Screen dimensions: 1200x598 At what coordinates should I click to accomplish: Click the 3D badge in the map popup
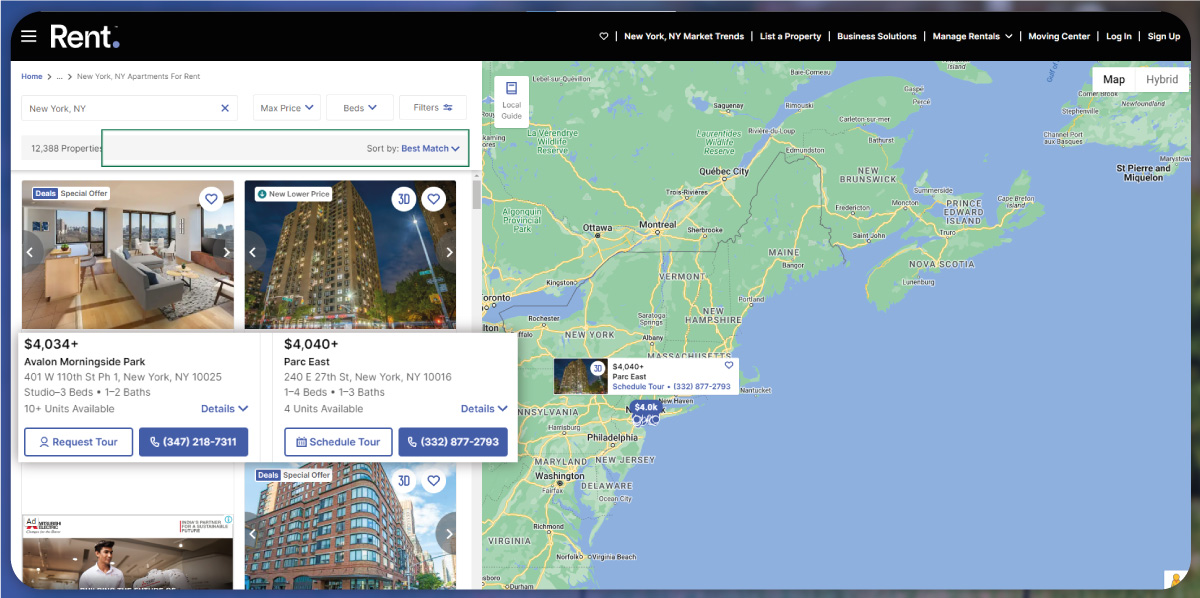[597, 368]
